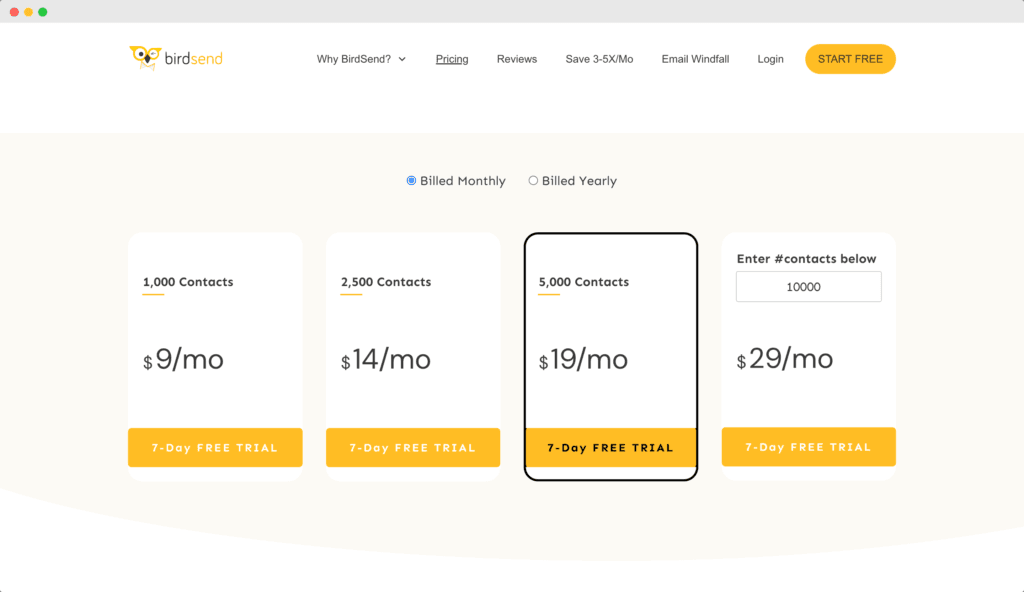Image resolution: width=1024 pixels, height=592 pixels.
Task: Start free trial for 1,000 Contacts plan
Action: [215, 448]
